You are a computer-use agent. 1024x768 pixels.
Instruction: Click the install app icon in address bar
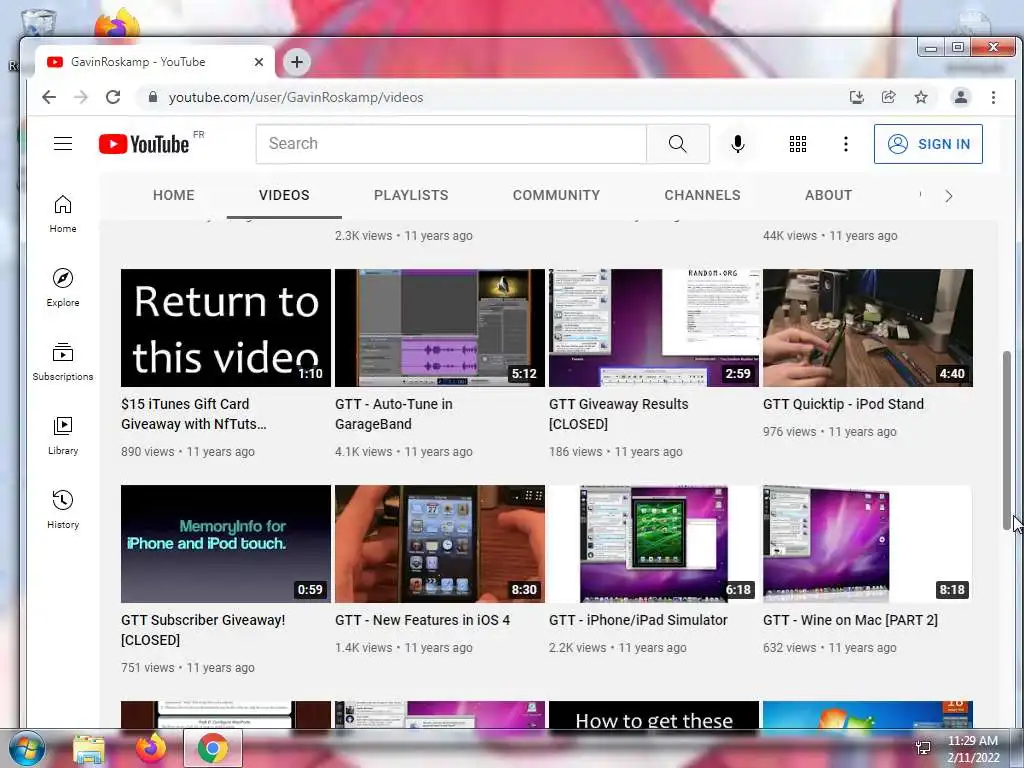click(x=857, y=97)
